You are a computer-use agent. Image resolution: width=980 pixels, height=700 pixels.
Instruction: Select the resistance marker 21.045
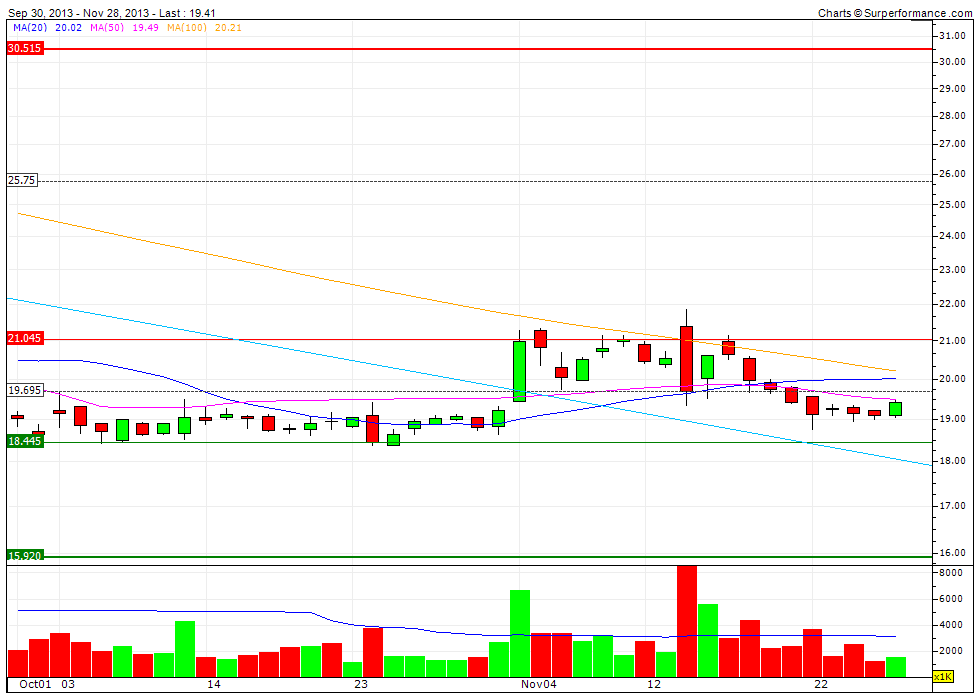click(27, 338)
